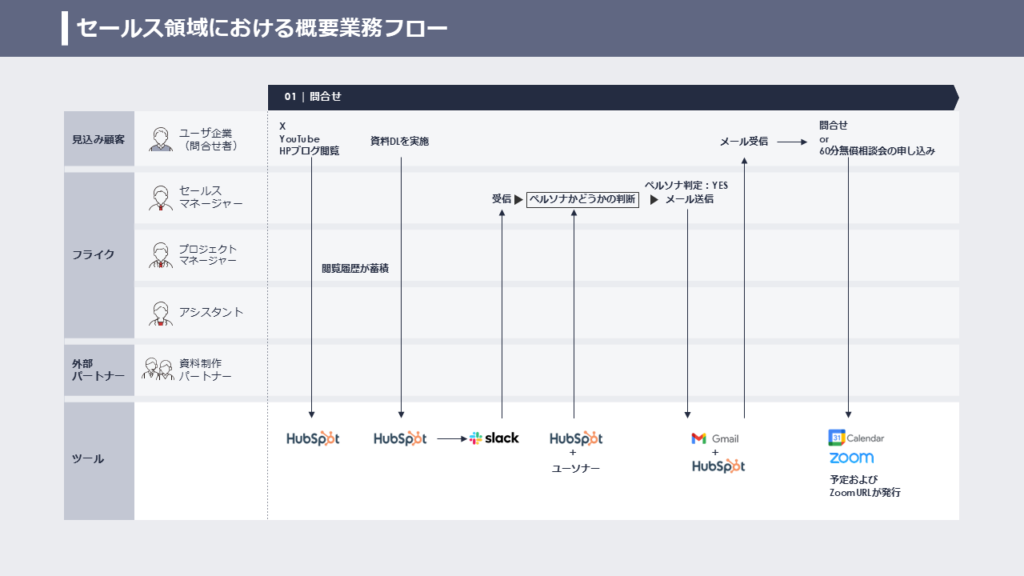This screenshot has height=576, width=1024.
Task: Select the セールスマネージャー person icon
Action: click(x=160, y=197)
